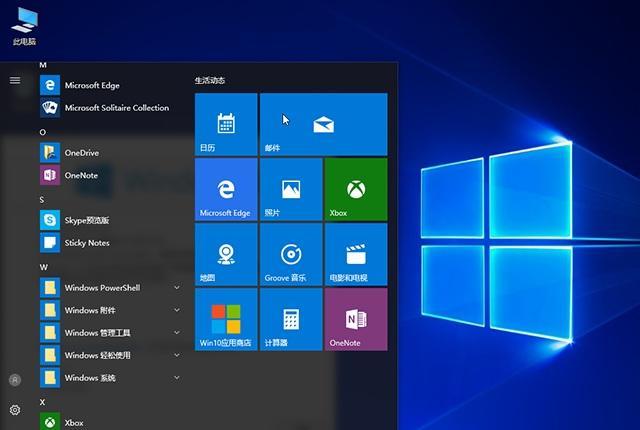The width and height of the screenshot is (640, 430).
Task: Open the Maps (地图) tile
Action: pos(226,254)
